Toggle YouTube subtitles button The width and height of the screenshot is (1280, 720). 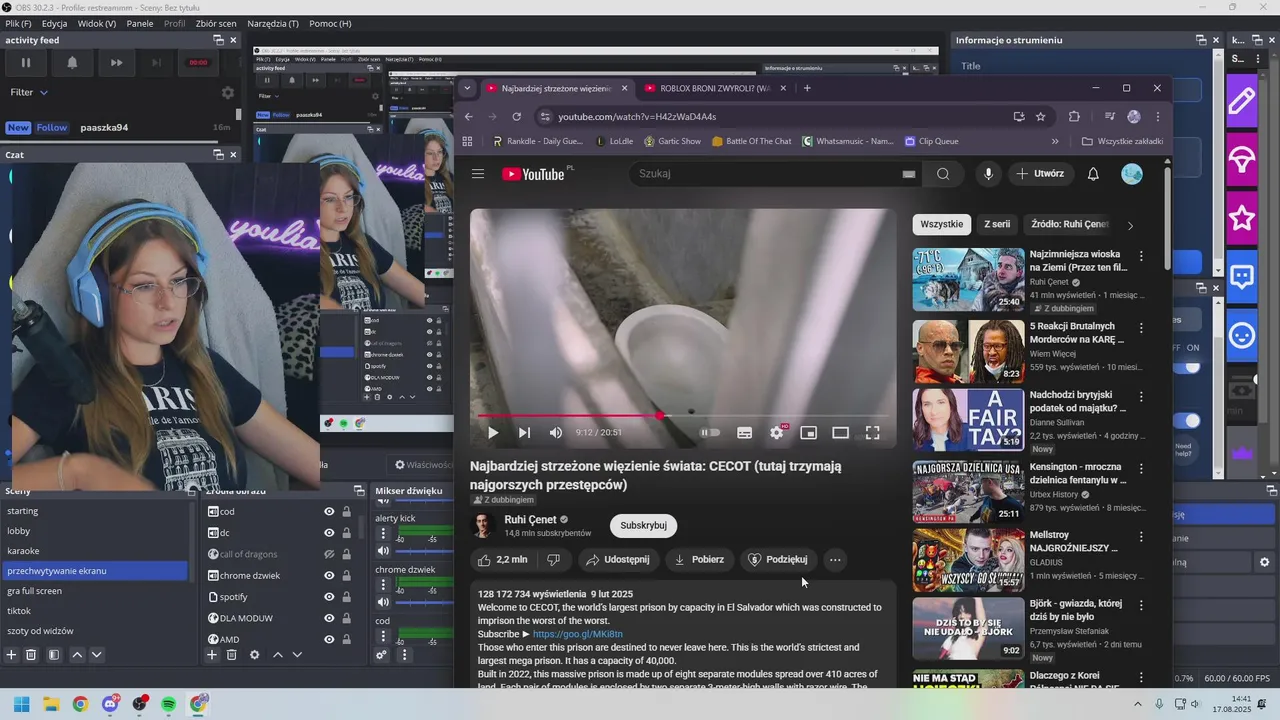pos(745,433)
